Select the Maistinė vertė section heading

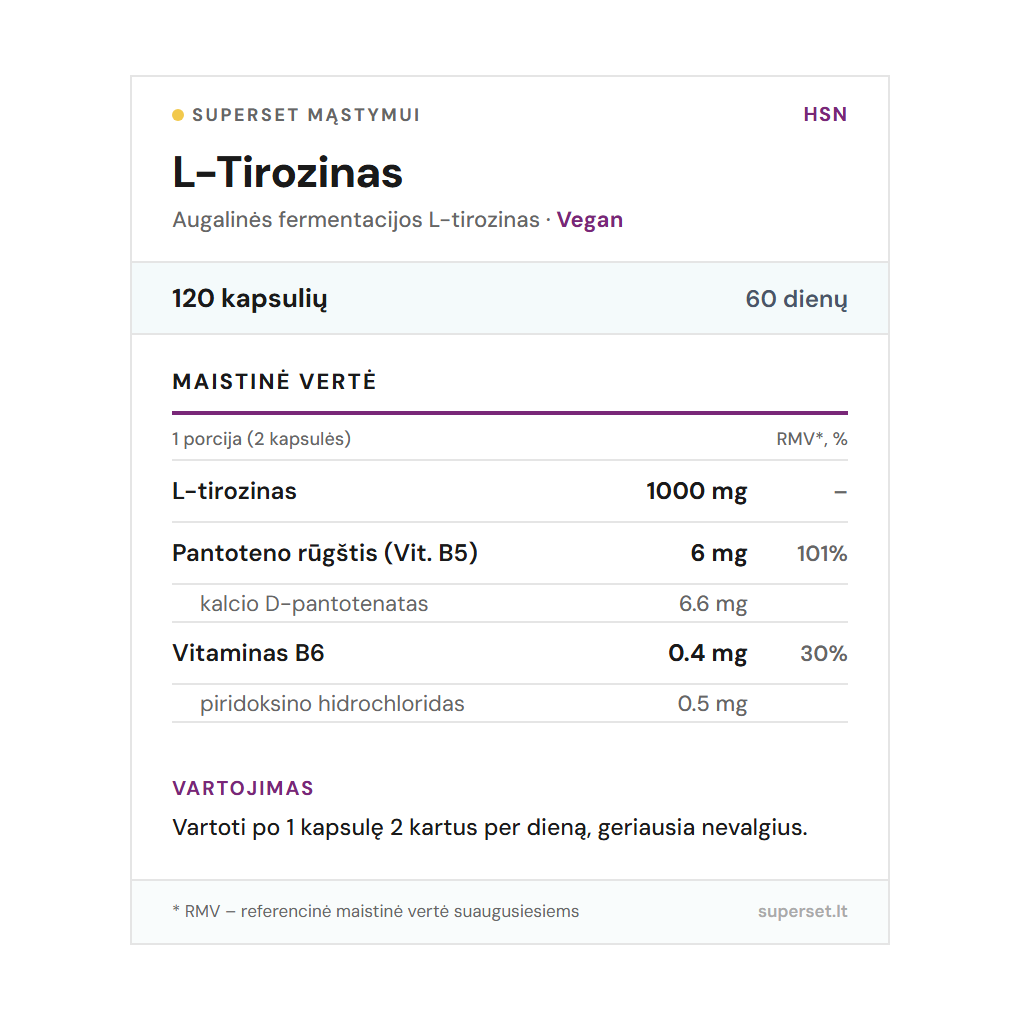pyautogui.click(x=275, y=382)
